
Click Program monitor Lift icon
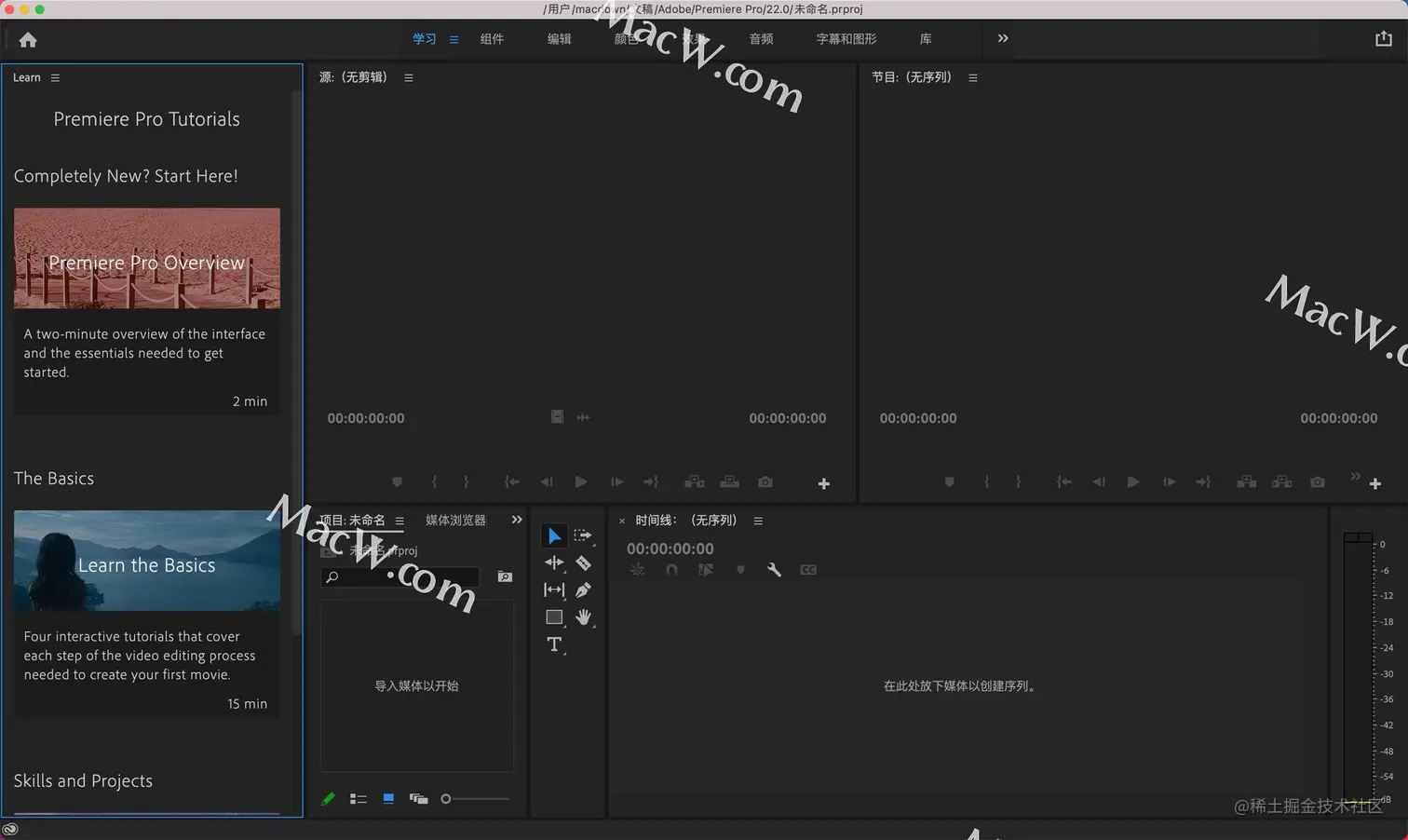(x=1247, y=482)
